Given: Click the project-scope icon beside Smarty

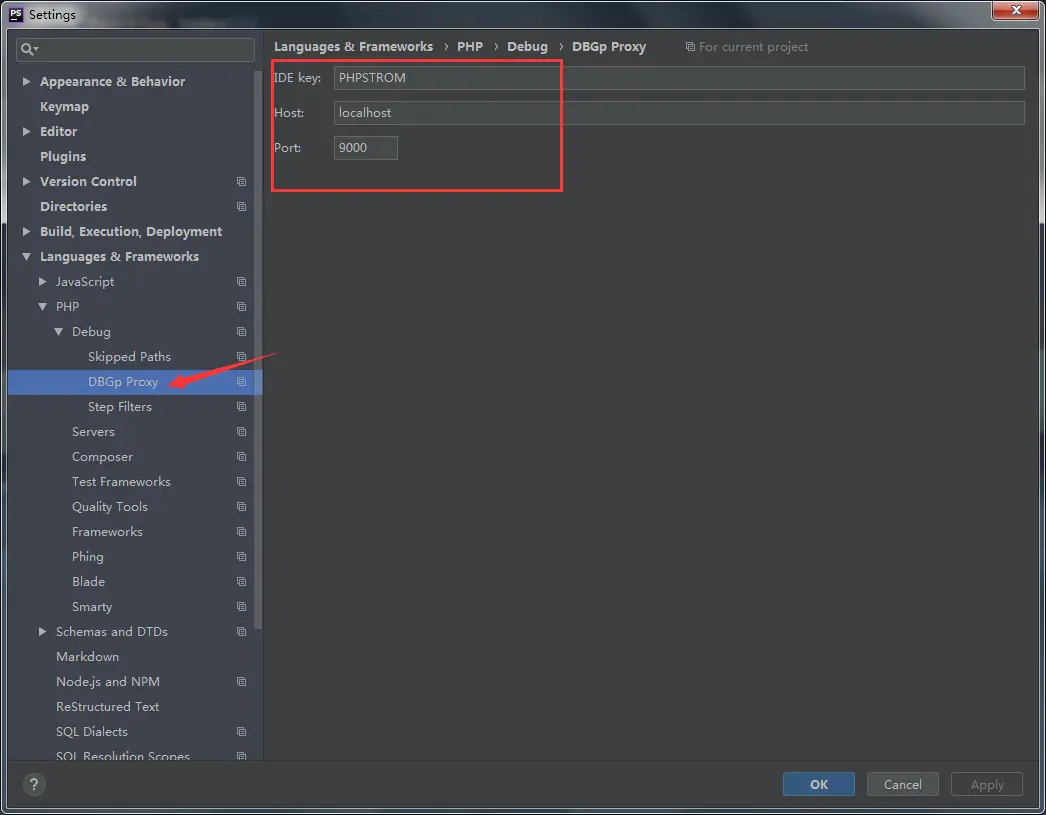Looking at the screenshot, I should pos(241,607).
